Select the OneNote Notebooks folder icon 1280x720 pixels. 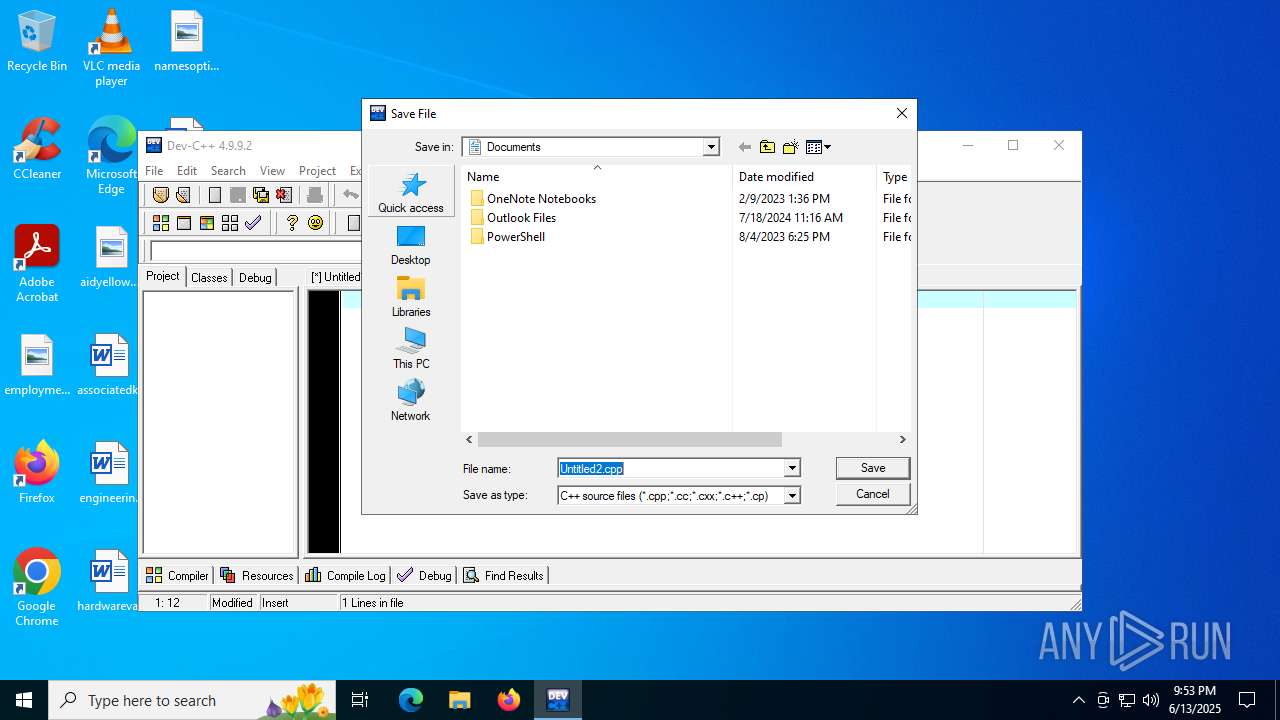tap(477, 198)
